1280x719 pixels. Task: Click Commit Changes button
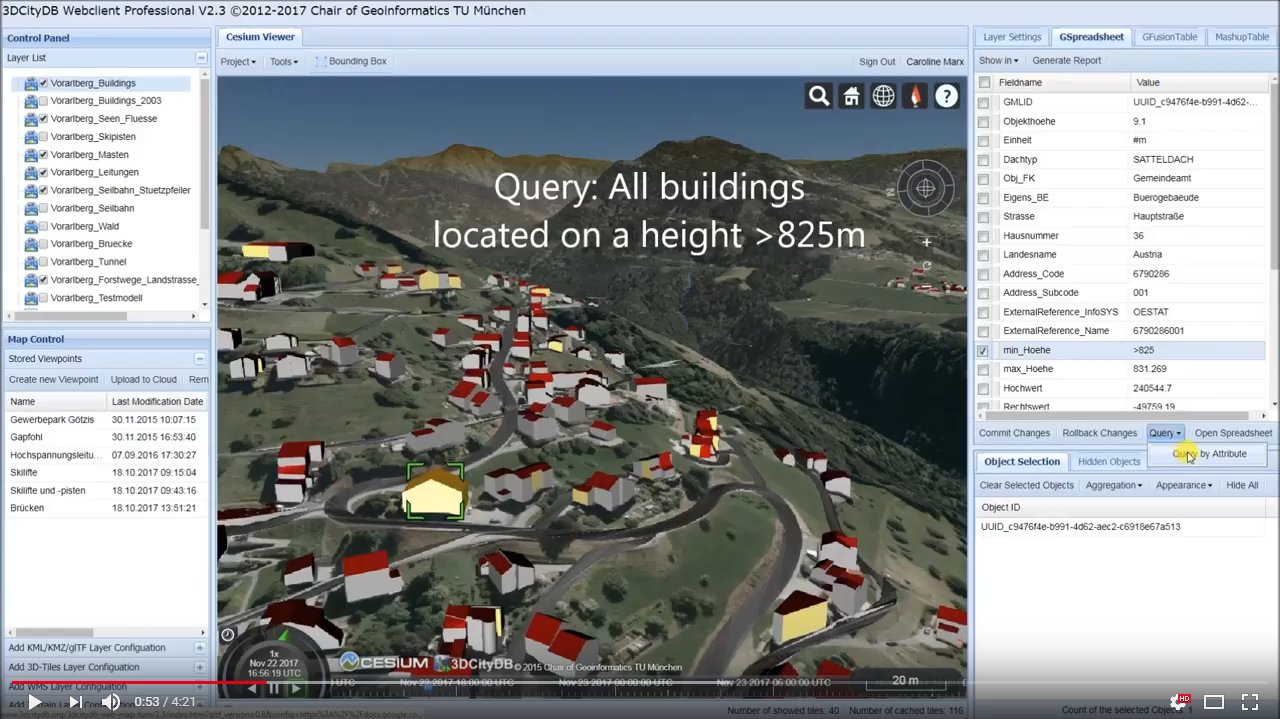(x=1014, y=433)
